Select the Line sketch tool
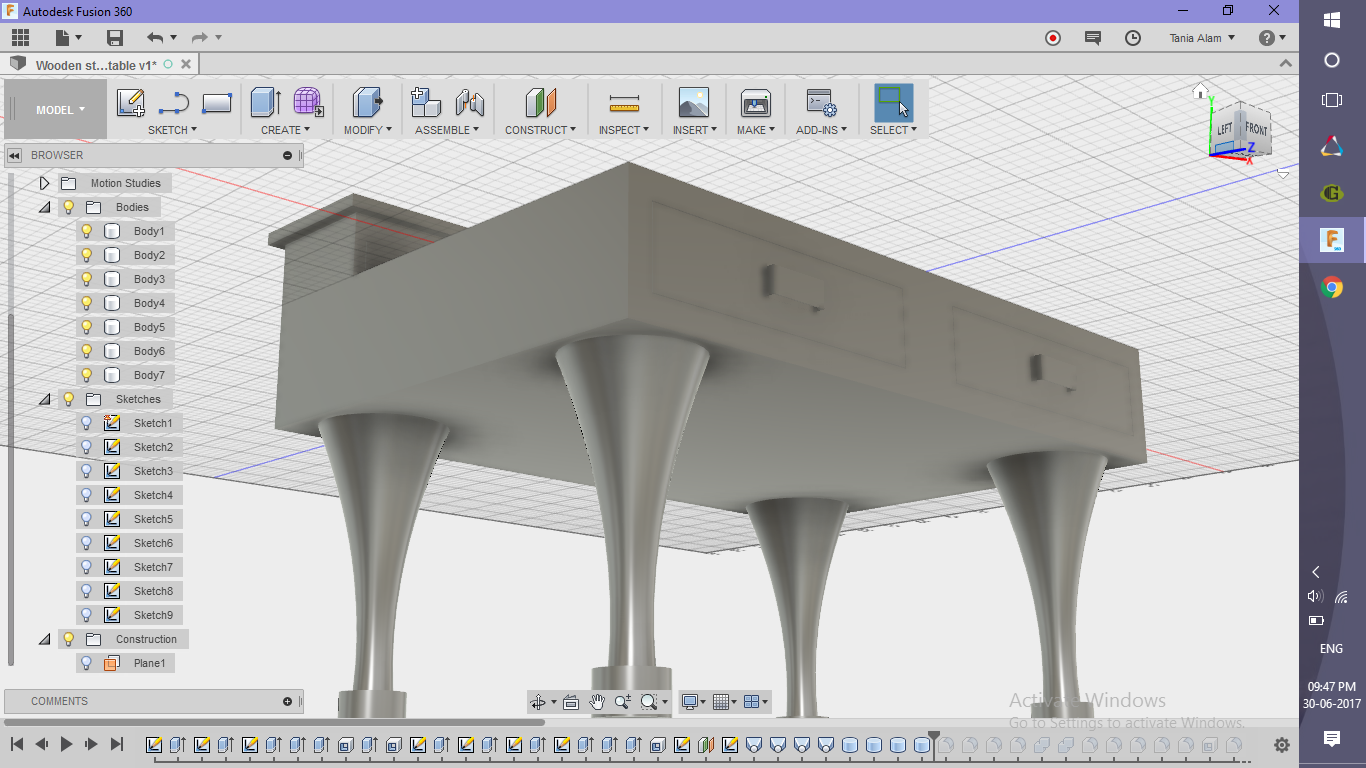The width and height of the screenshot is (1366, 768). click(x=174, y=102)
